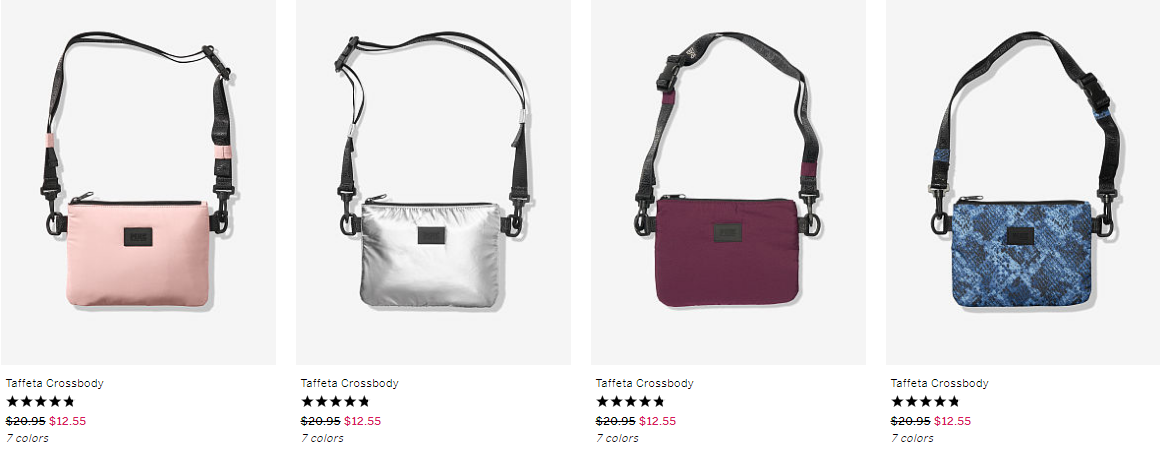Click the star rating of the blue crossbody

(925, 402)
